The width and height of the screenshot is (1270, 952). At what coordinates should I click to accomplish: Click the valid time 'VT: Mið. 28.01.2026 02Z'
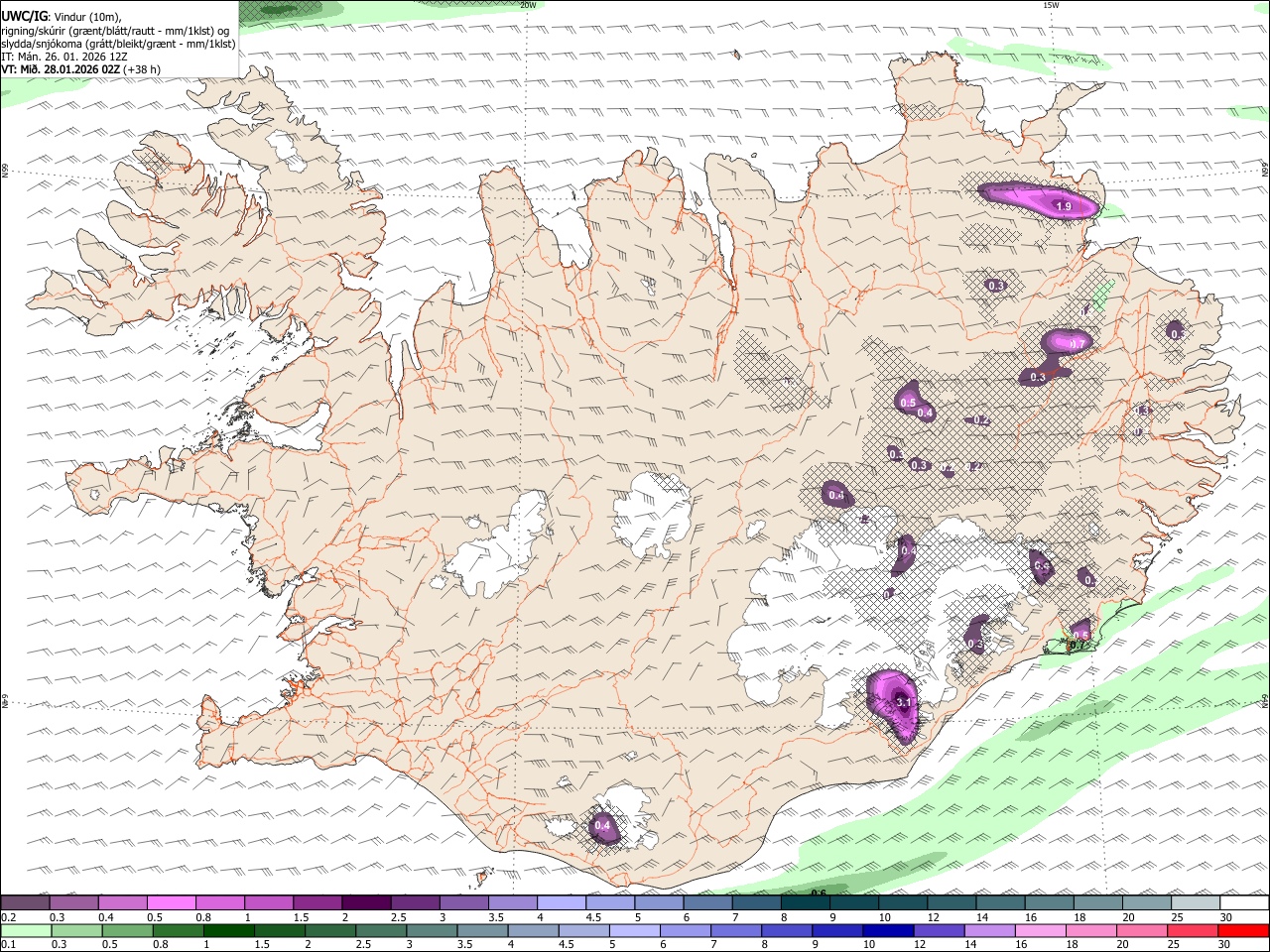pos(61,69)
